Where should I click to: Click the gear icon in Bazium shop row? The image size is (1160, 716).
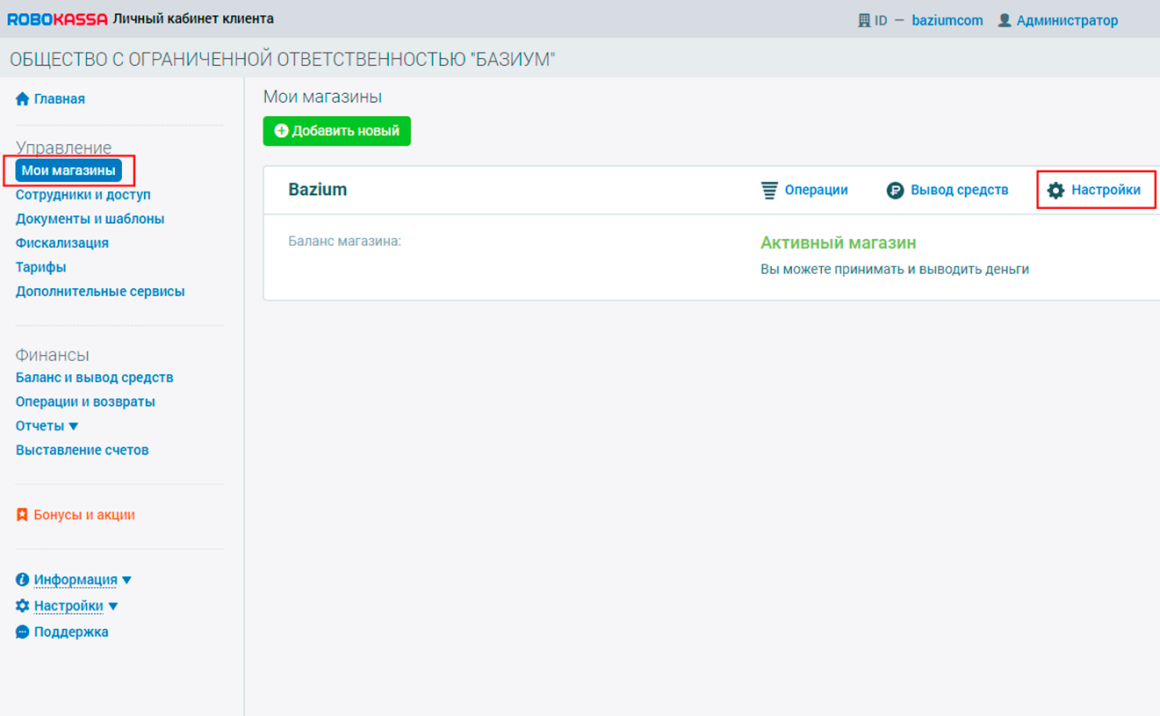1056,191
